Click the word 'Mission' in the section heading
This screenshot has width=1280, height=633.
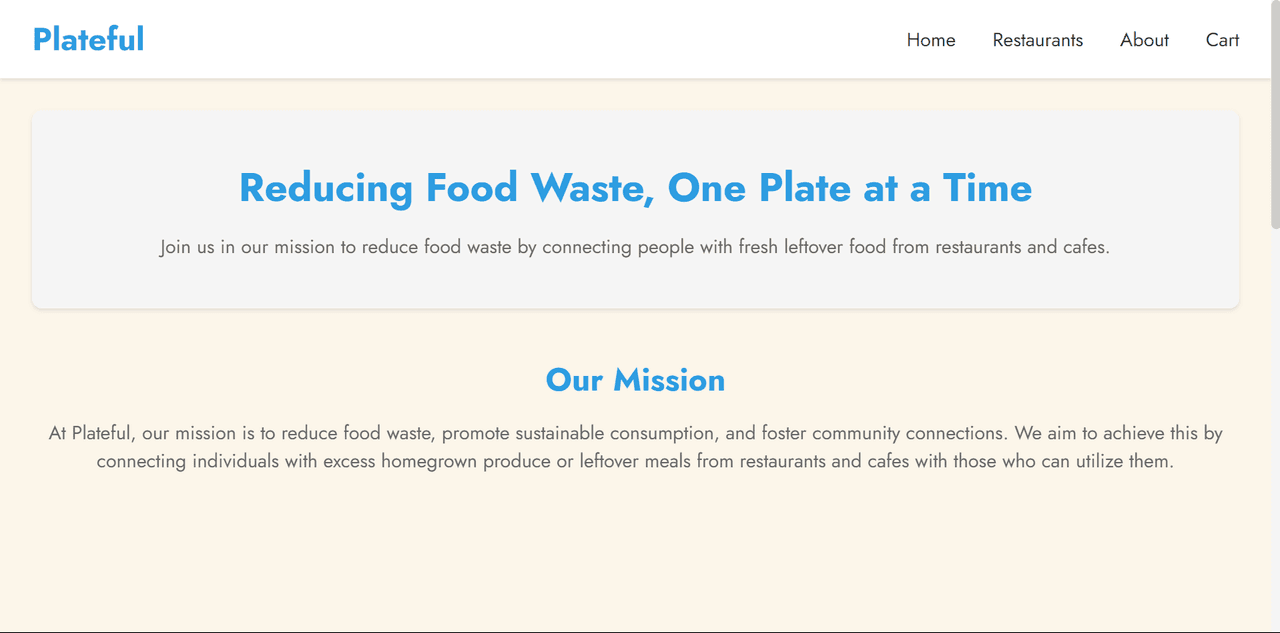669,380
